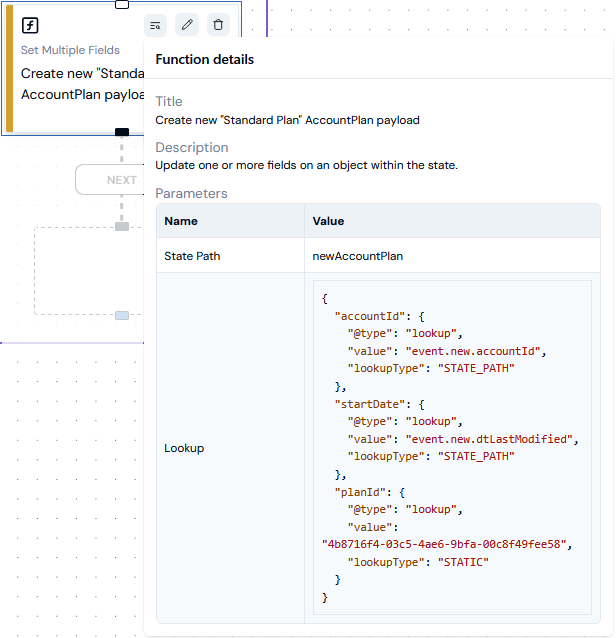
Task: Select the "Value" column header
Action: (x=328, y=221)
